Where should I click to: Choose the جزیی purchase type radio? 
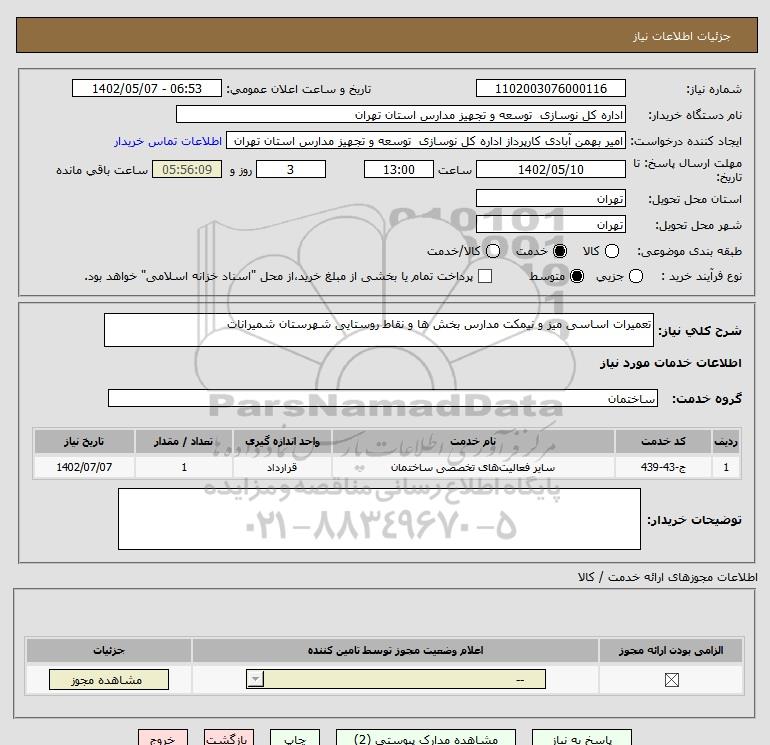click(635, 276)
